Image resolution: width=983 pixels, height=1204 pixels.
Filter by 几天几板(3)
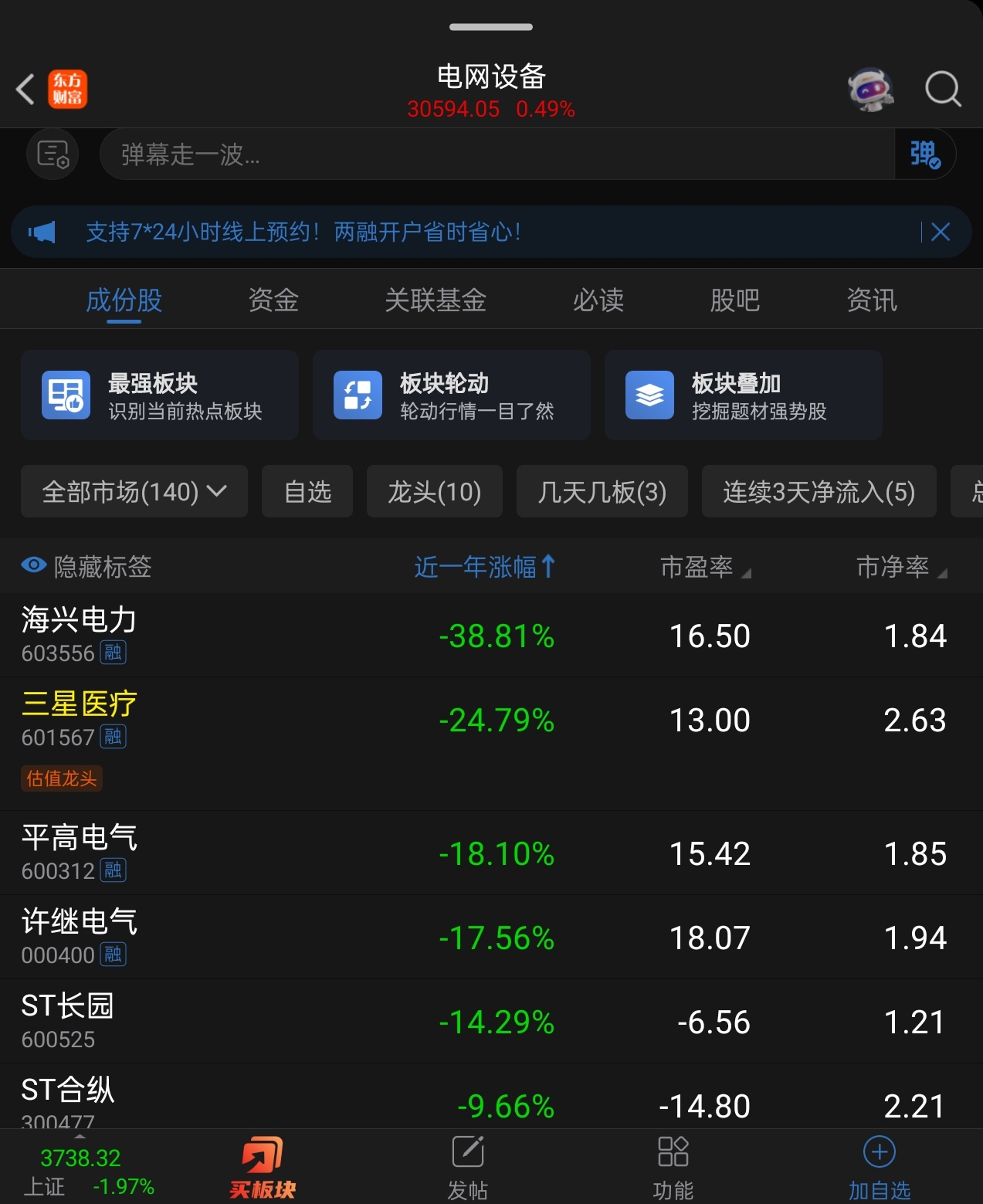pos(602,491)
